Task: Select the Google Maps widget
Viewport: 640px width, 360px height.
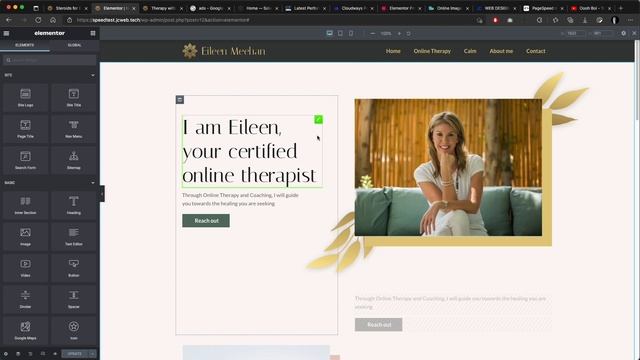Action: (x=25, y=331)
